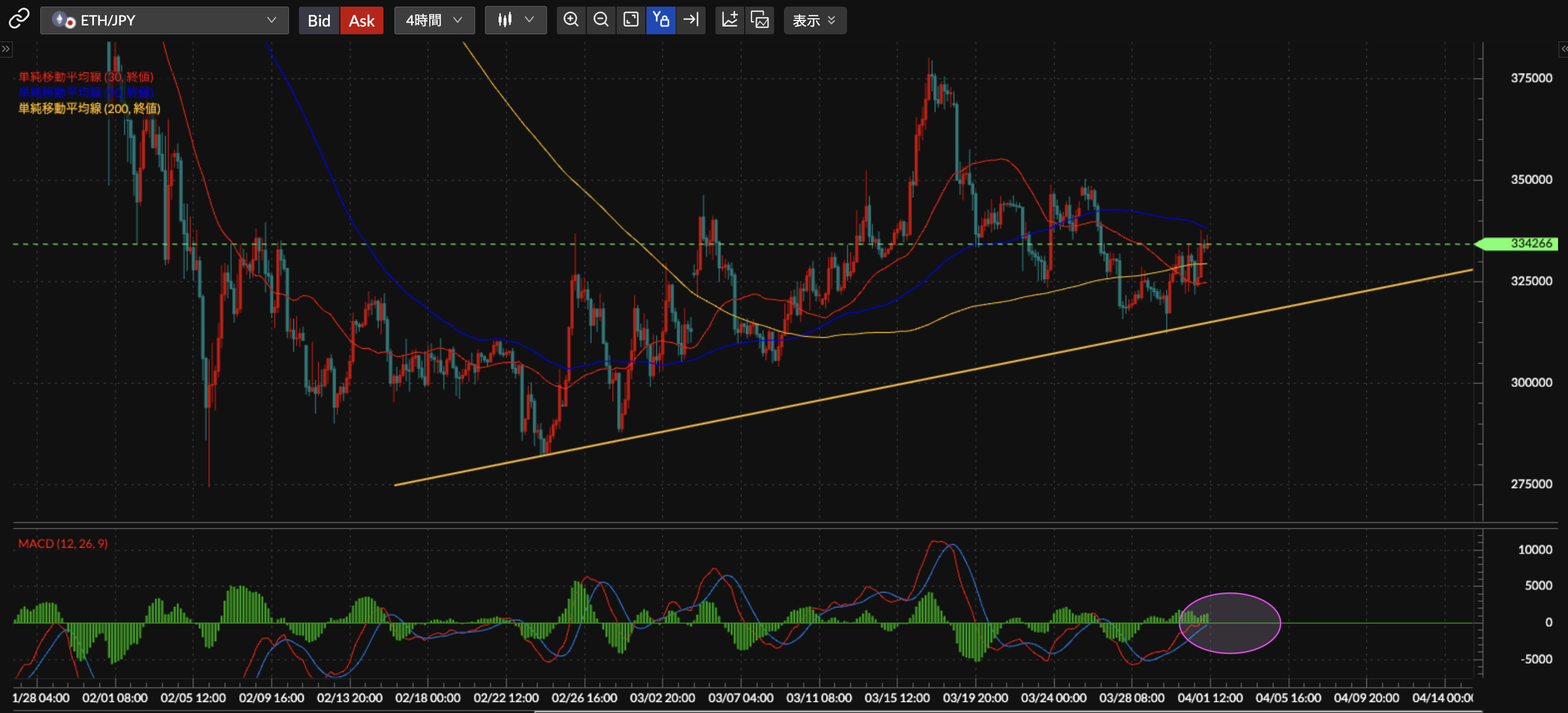Collapse the right side panel arrows
This screenshot has height=713, width=1568.
(x=1563, y=49)
